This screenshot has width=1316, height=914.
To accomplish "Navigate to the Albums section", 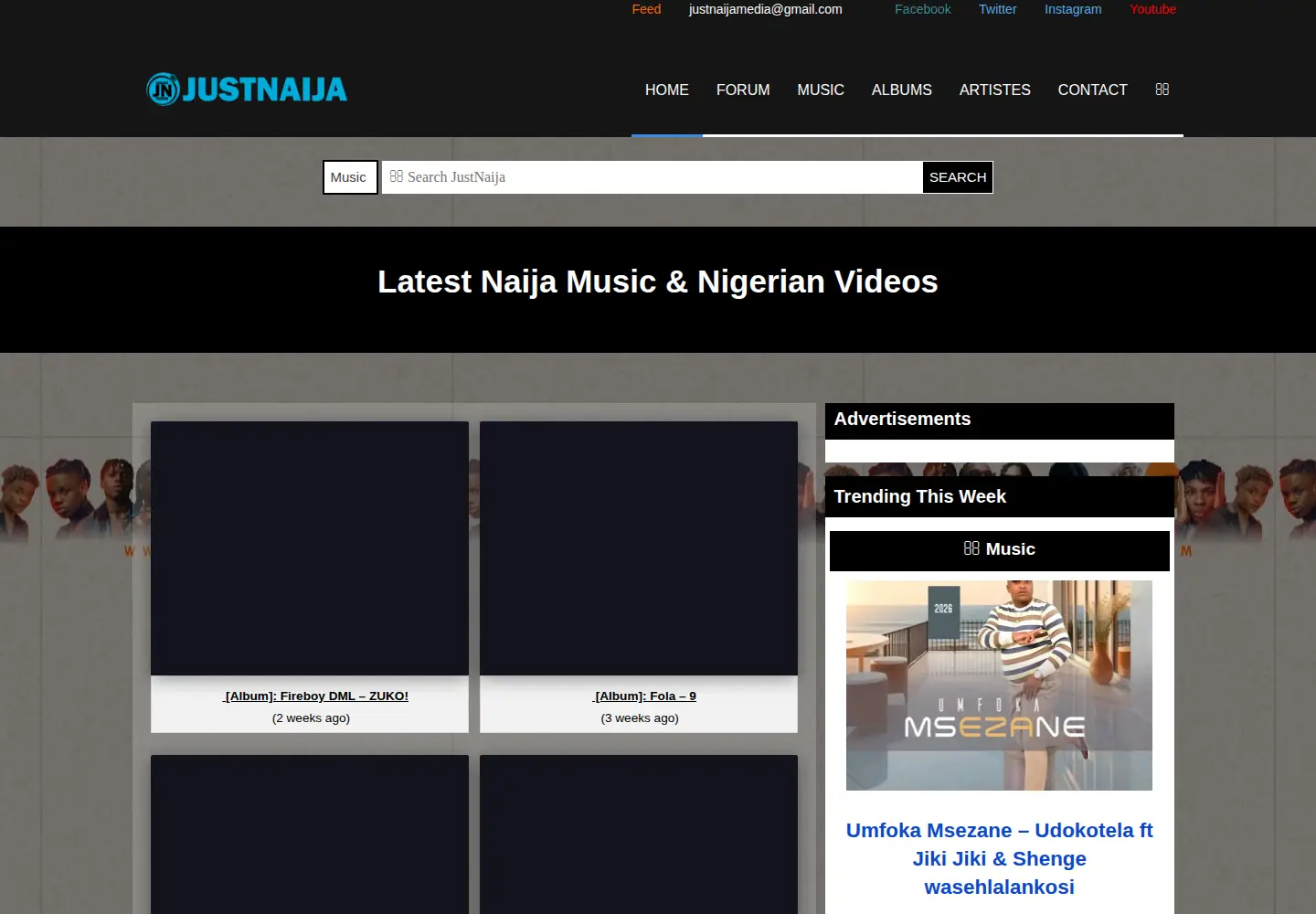I will coord(902,90).
